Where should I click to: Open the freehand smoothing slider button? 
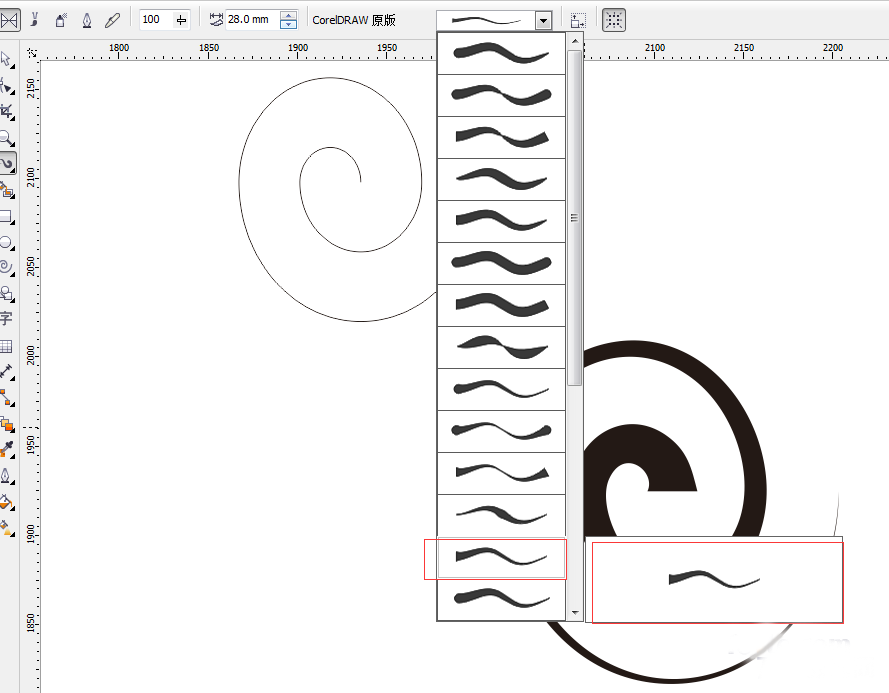[x=181, y=20]
